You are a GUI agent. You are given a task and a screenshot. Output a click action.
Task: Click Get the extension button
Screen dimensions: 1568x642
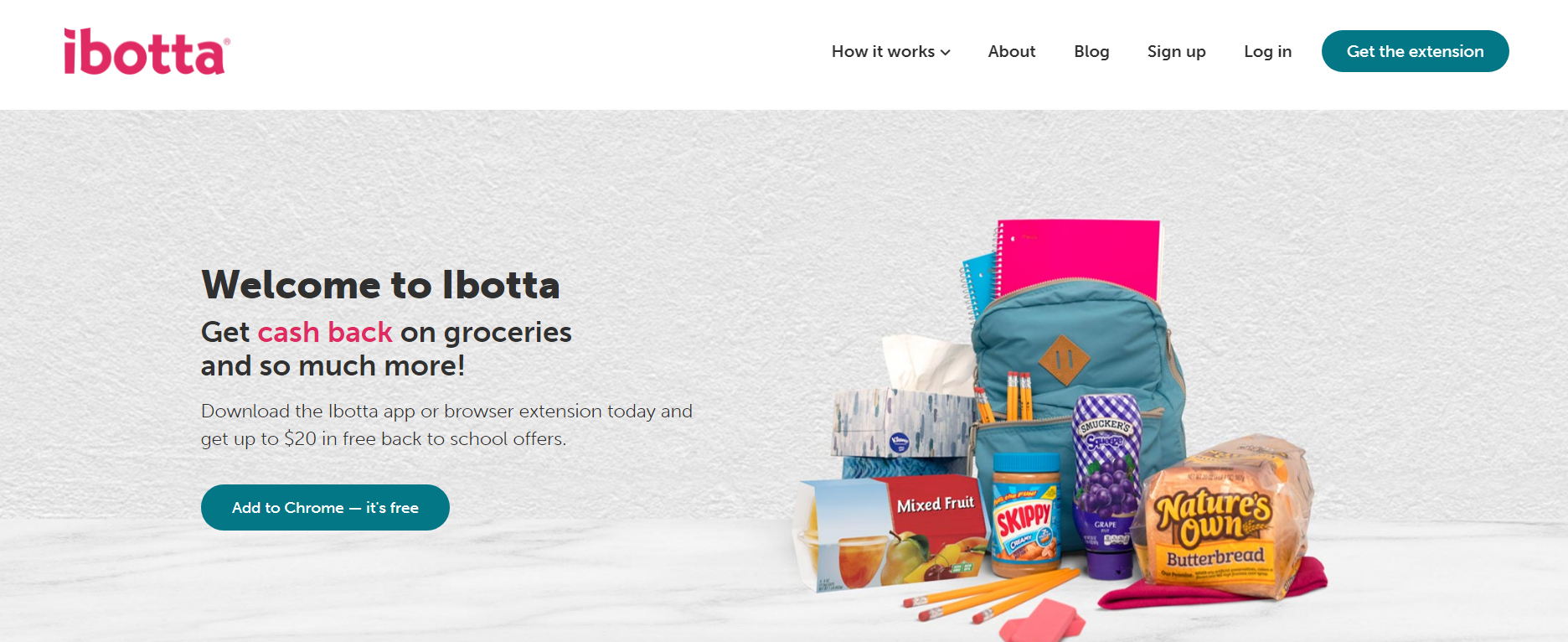1415,51
